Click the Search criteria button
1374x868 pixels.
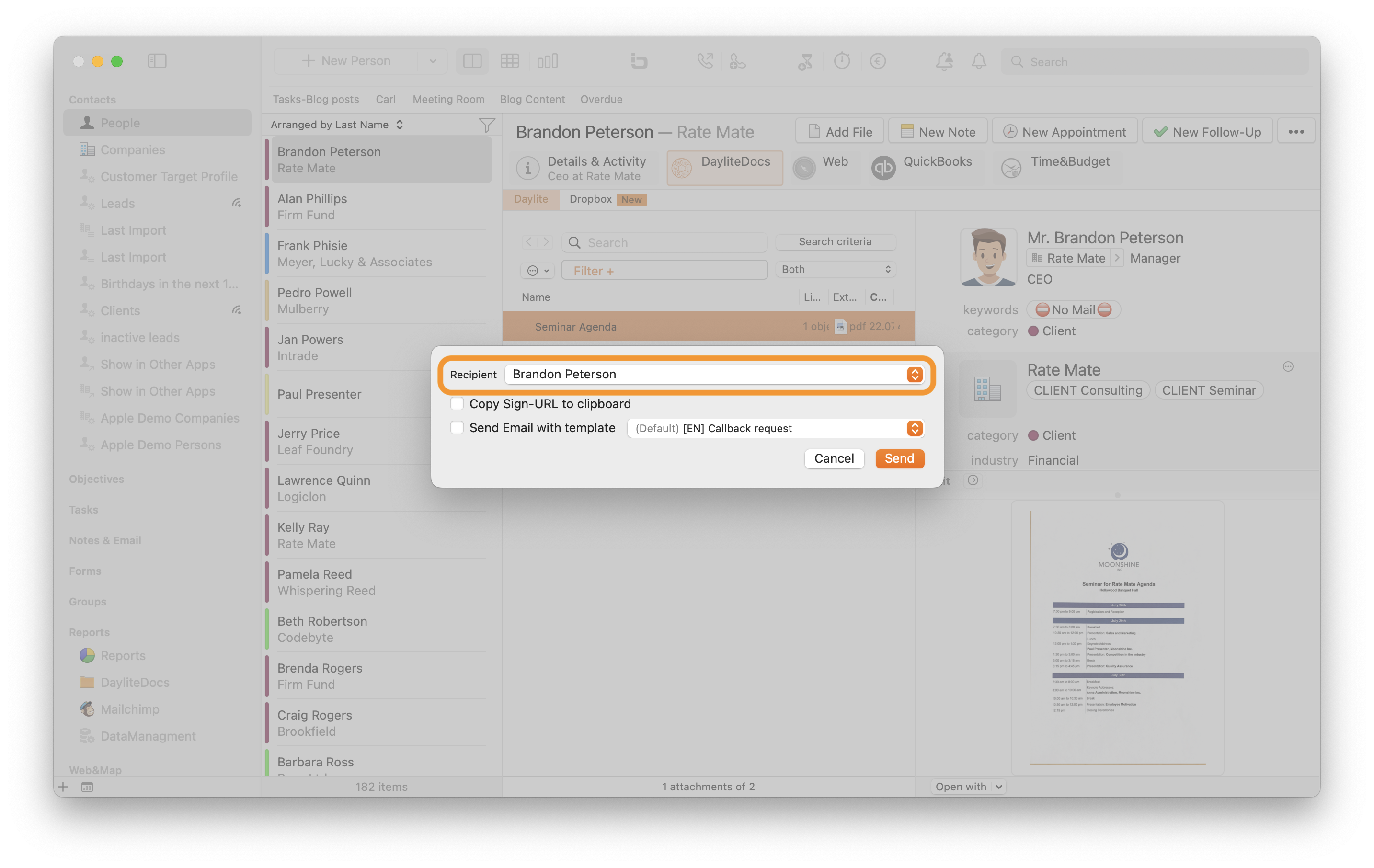coord(836,241)
